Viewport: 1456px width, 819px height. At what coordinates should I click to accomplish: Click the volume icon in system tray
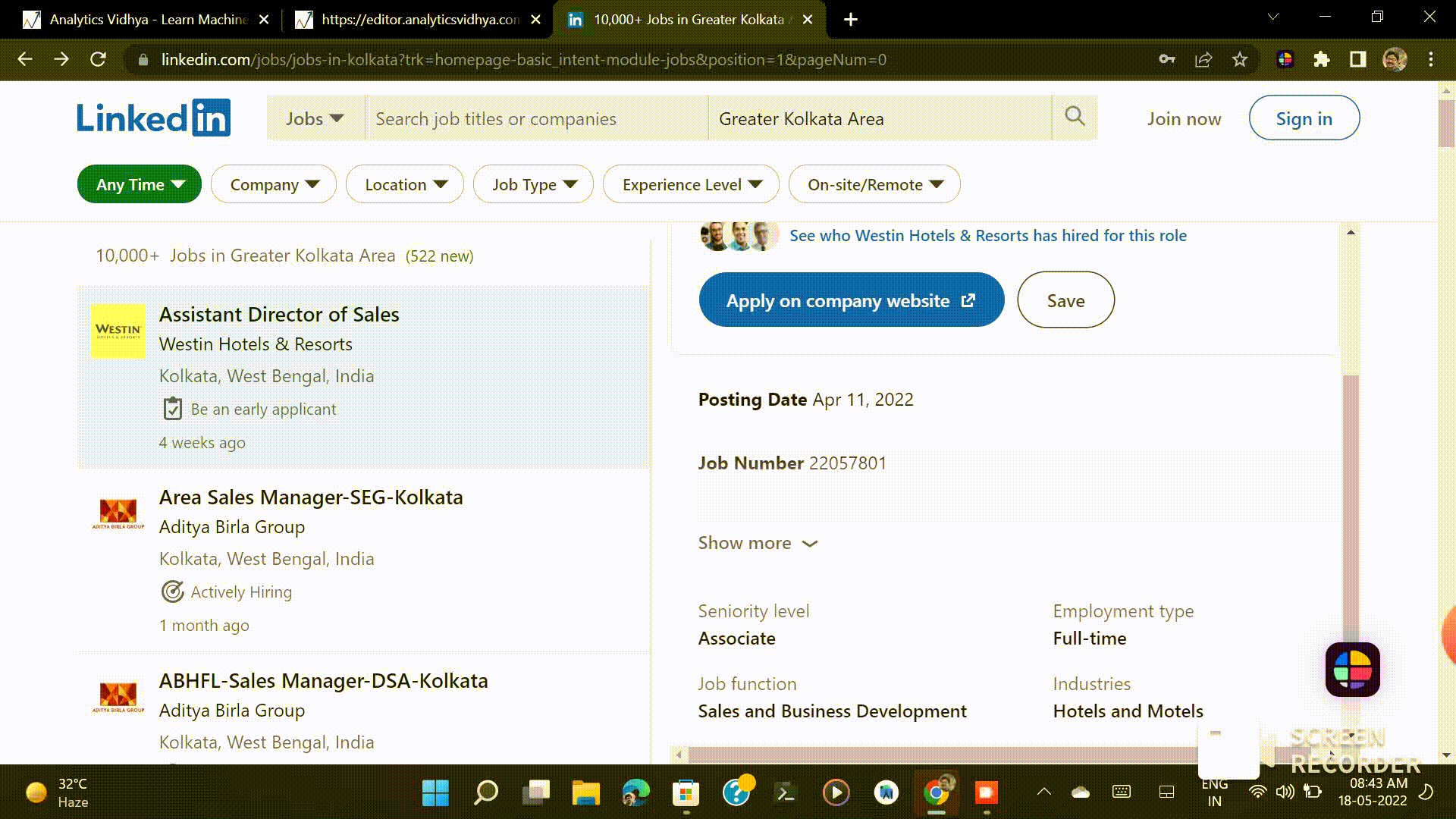pyautogui.click(x=1285, y=792)
